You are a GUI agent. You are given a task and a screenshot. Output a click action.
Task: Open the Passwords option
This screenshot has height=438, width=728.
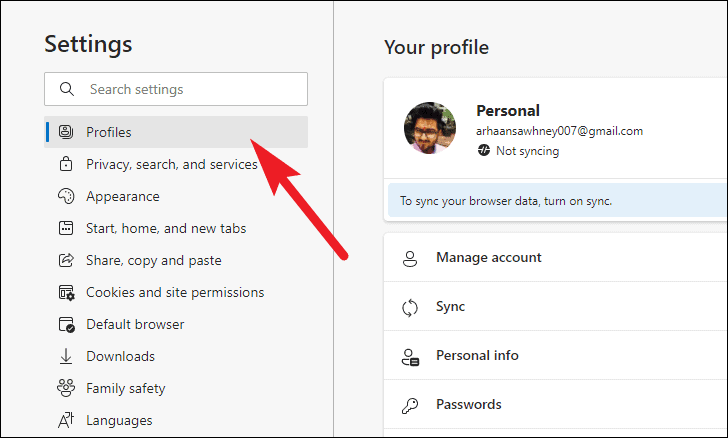click(556, 405)
